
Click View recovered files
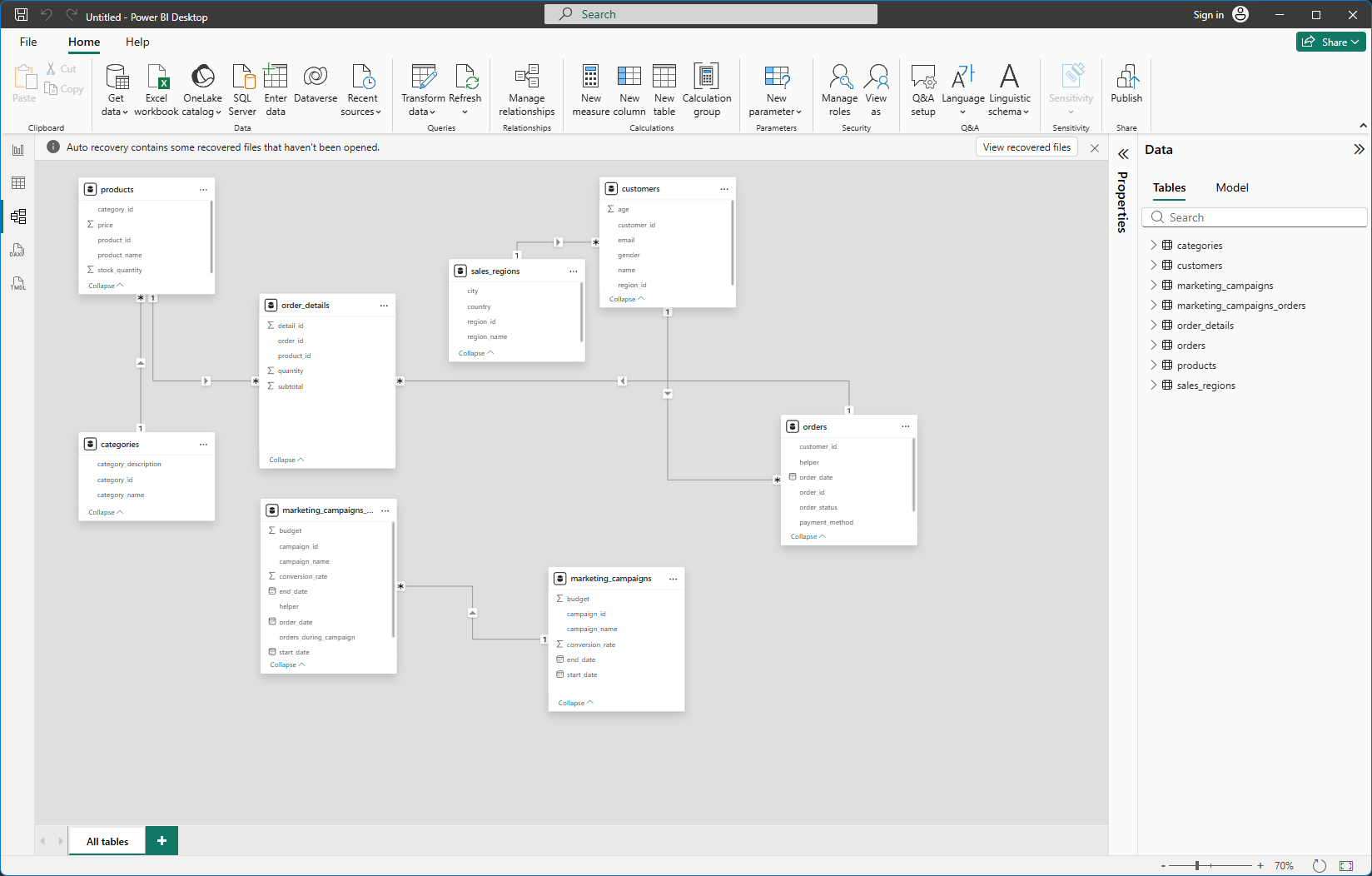[1027, 147]
